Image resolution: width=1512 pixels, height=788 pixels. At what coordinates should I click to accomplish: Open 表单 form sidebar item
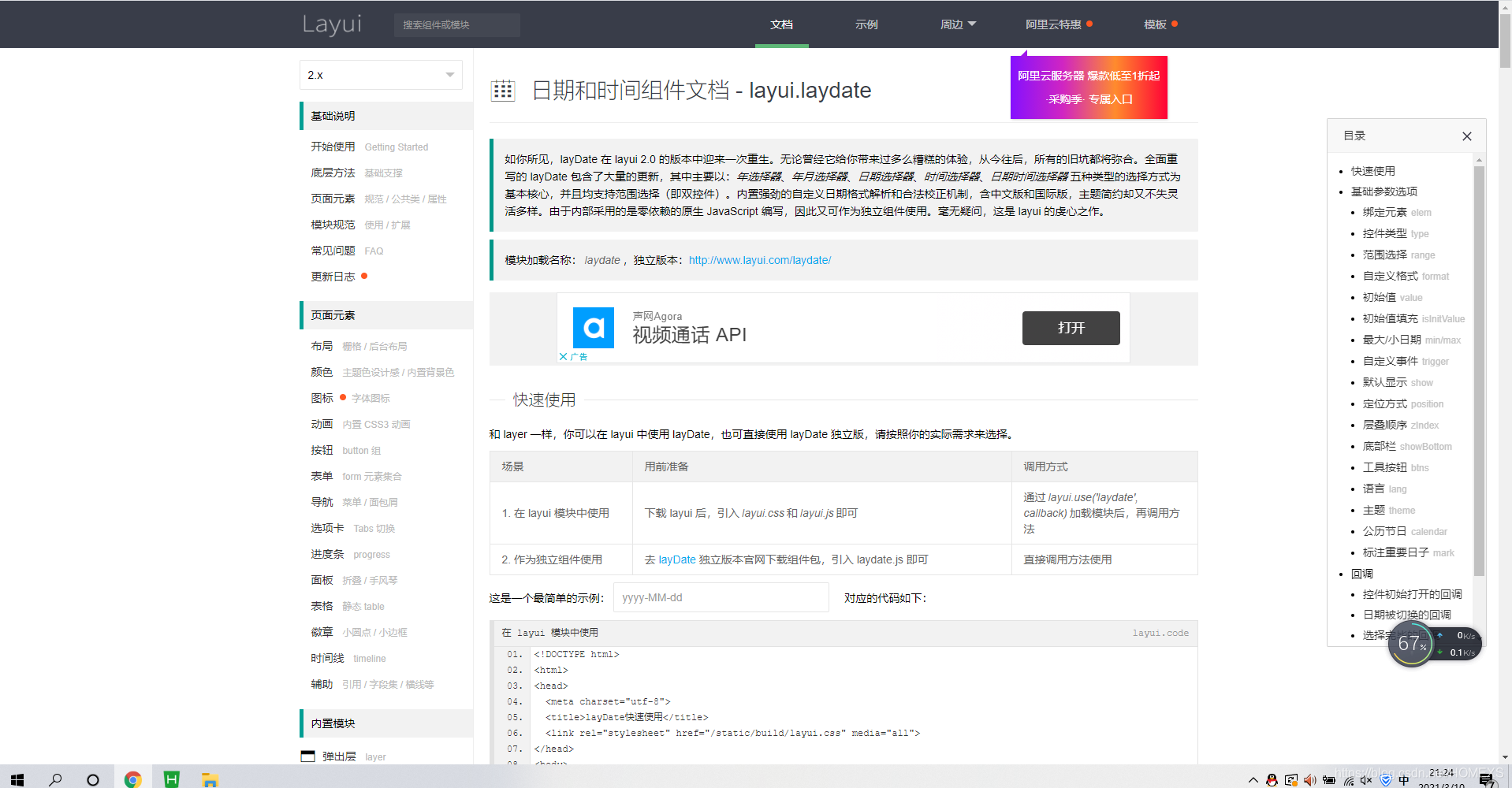[x=356, y=476]
